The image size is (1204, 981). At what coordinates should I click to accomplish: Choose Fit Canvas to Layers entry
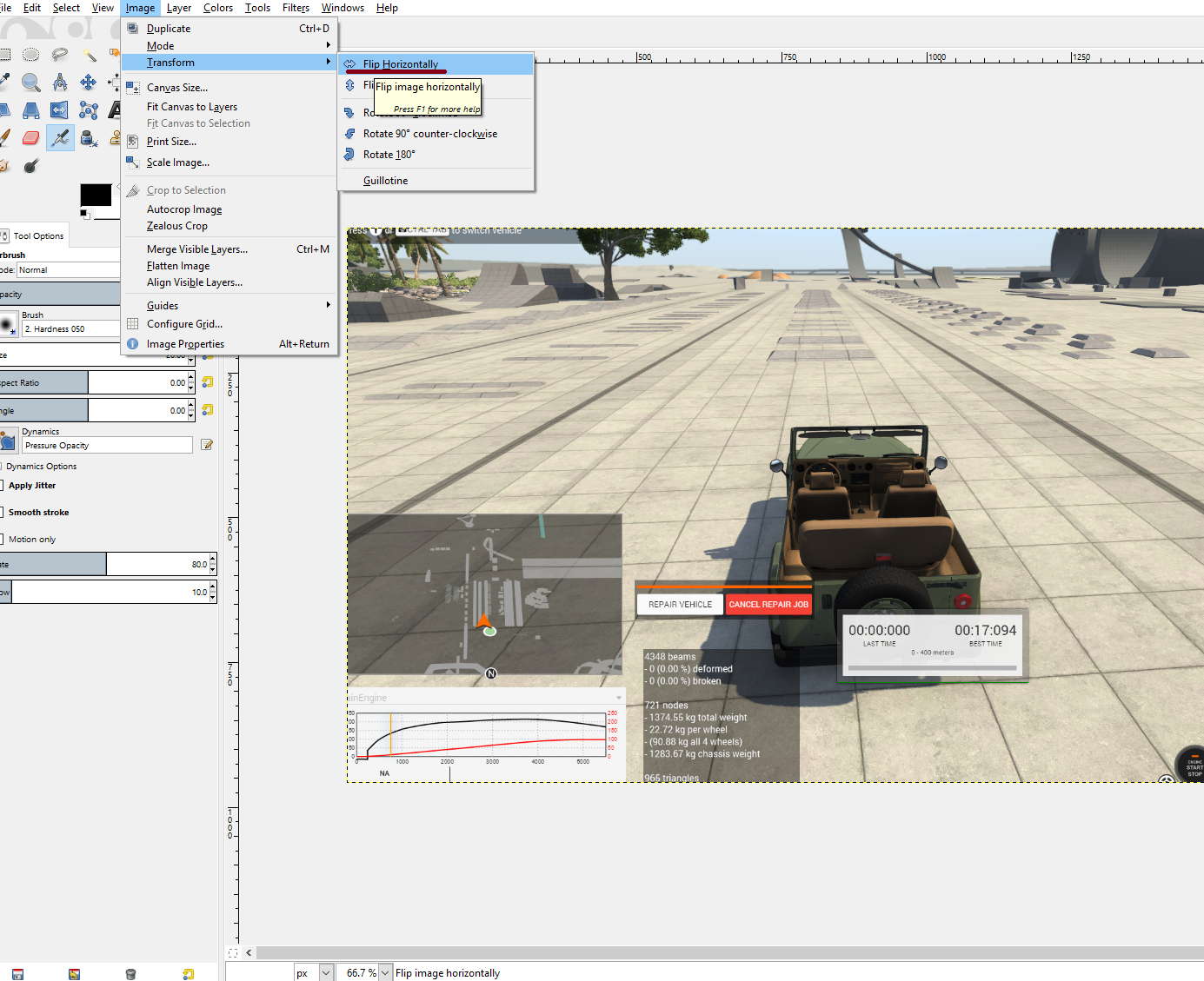coord(229,107)
